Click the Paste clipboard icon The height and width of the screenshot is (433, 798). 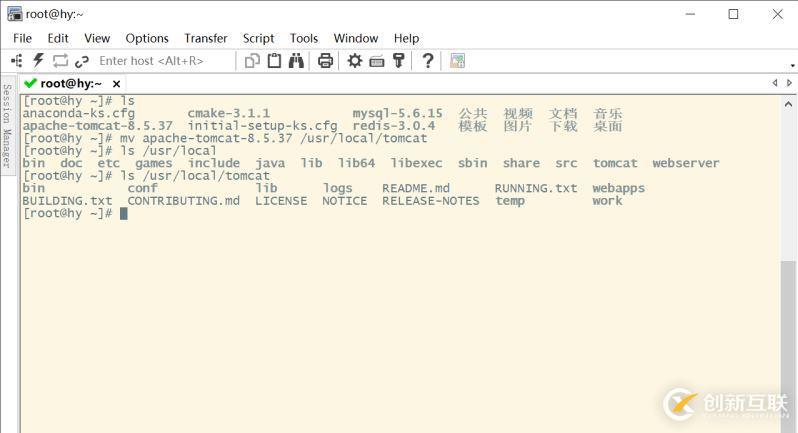click(274, 61)
